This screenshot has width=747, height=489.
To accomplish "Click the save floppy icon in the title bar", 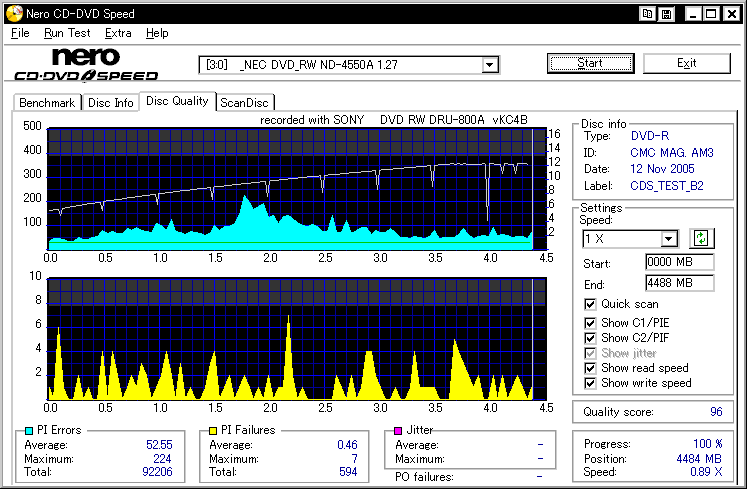I will click(x=666, y=14).
